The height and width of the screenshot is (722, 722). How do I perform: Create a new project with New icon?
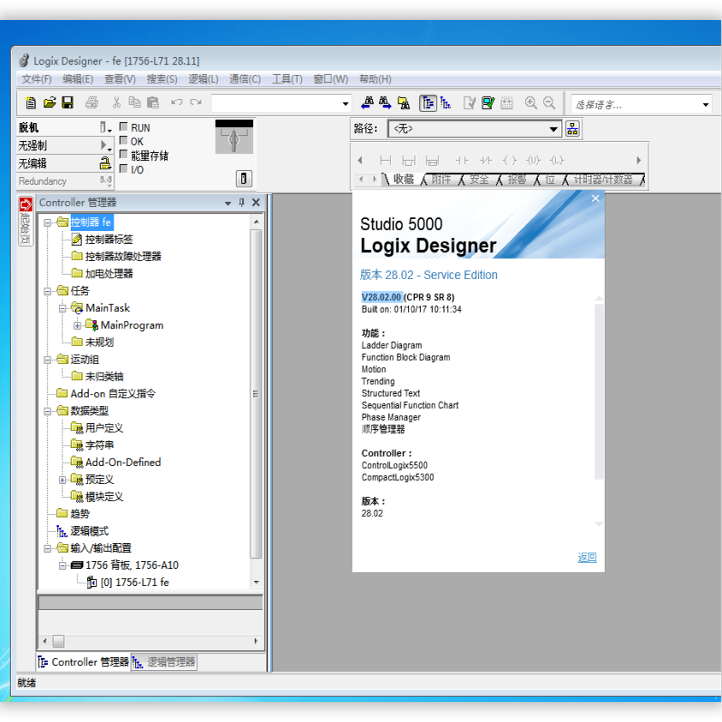click(x=30, y=103)
